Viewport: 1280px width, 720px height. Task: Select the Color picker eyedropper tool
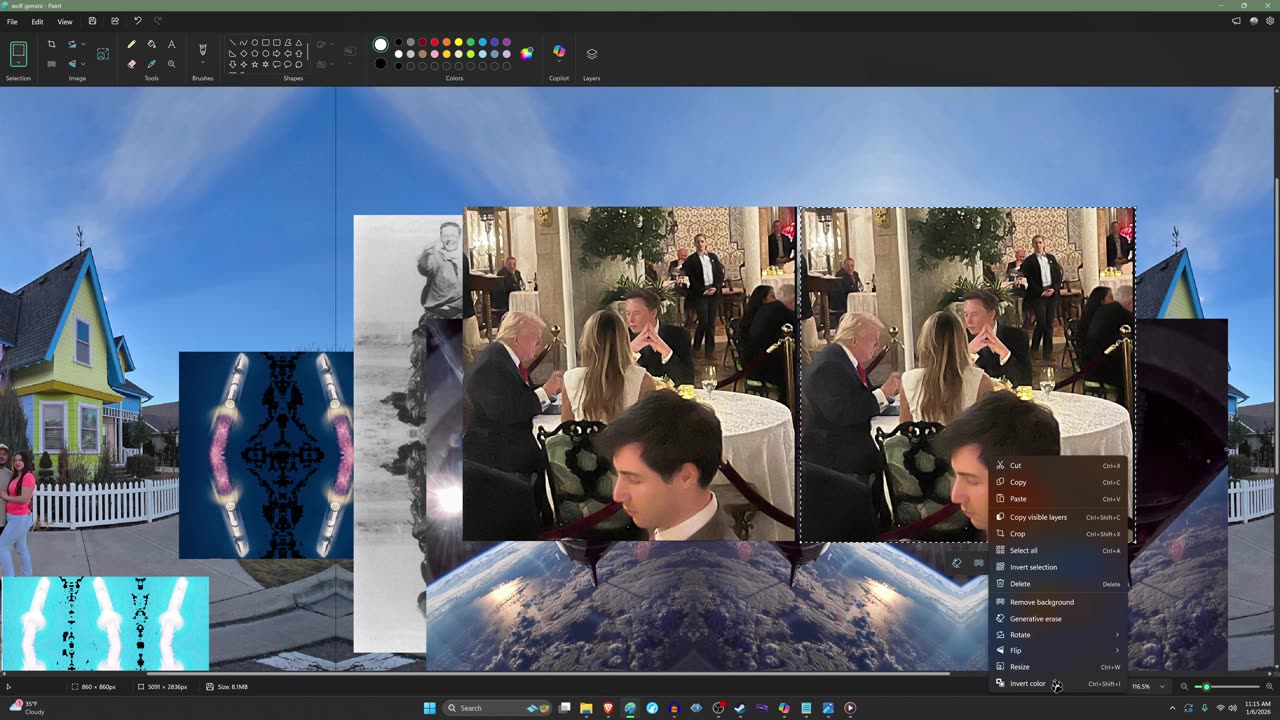click(151, 64)
